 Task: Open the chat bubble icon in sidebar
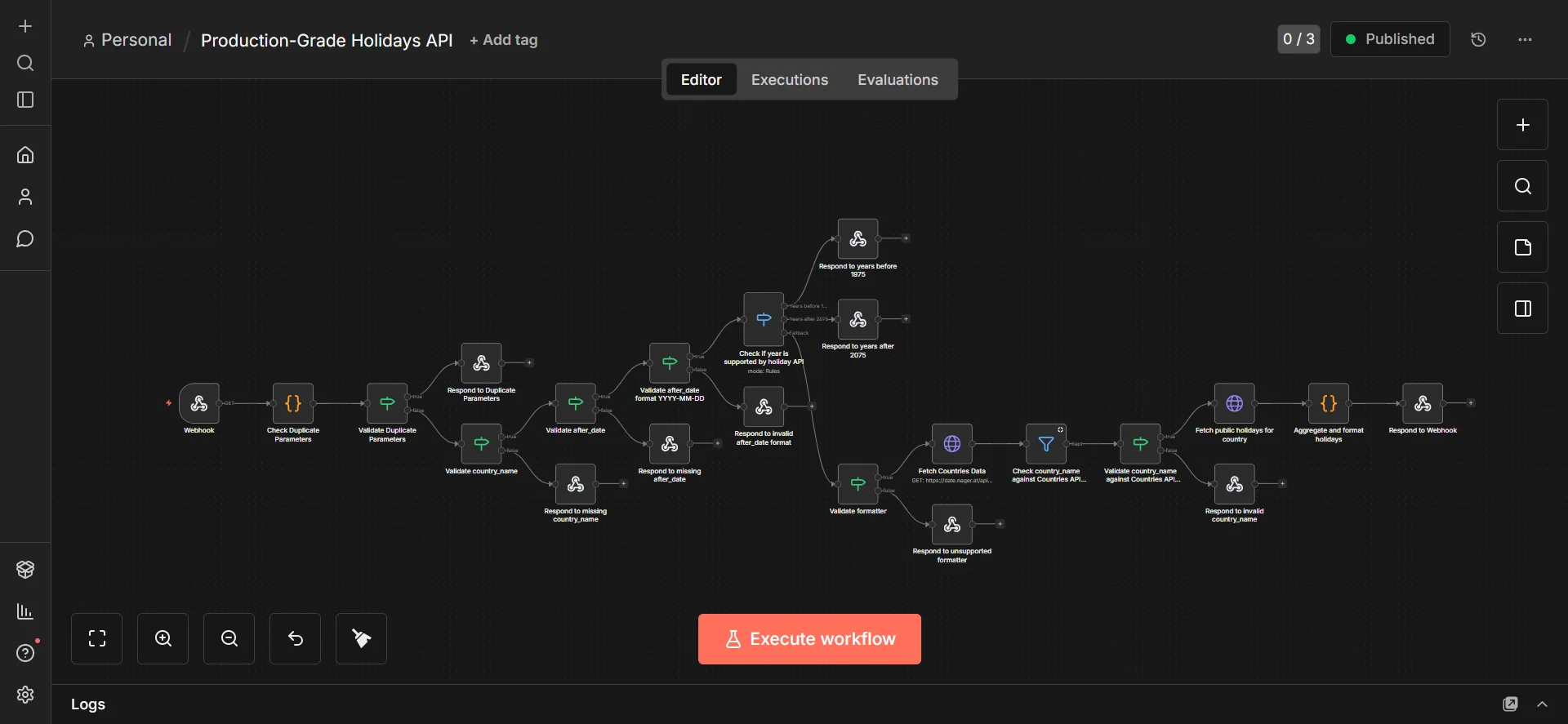25,239
